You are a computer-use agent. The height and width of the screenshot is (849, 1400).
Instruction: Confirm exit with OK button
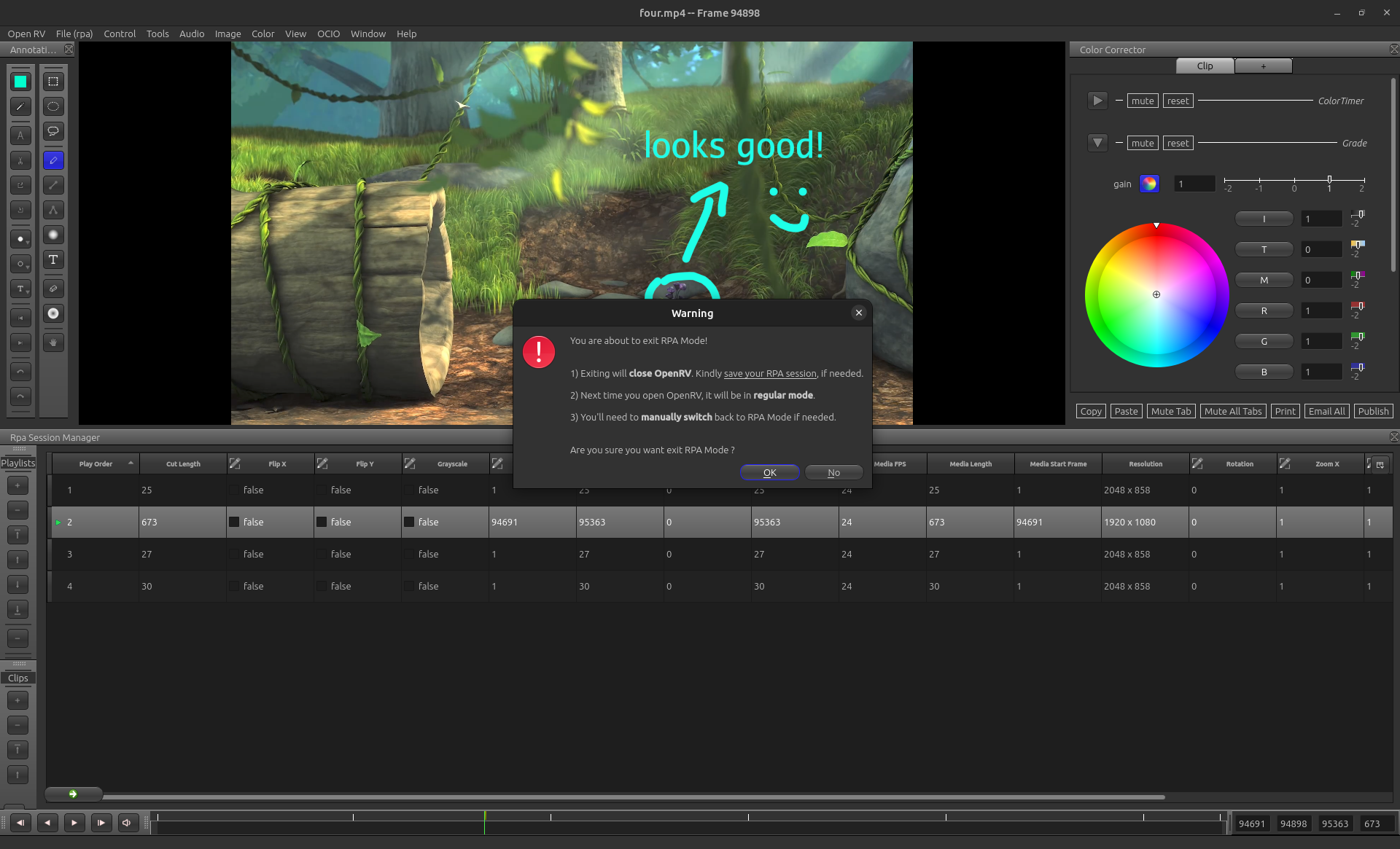(770, 472)
